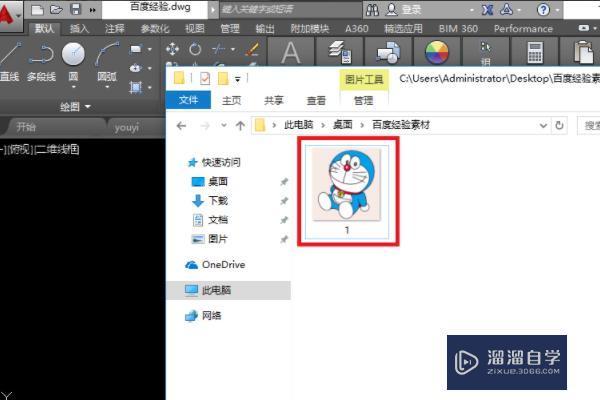This screenshot has height=400, width=600.
Task: Open the Circle tool dropdown arrow
Action: [73, 87]
